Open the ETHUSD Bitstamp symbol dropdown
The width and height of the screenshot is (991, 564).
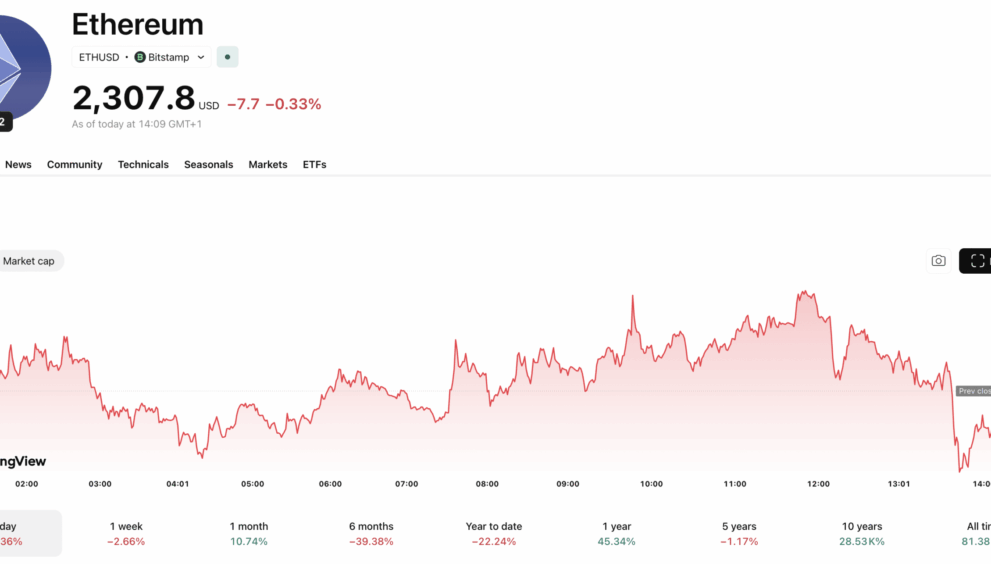pos(141,57)
